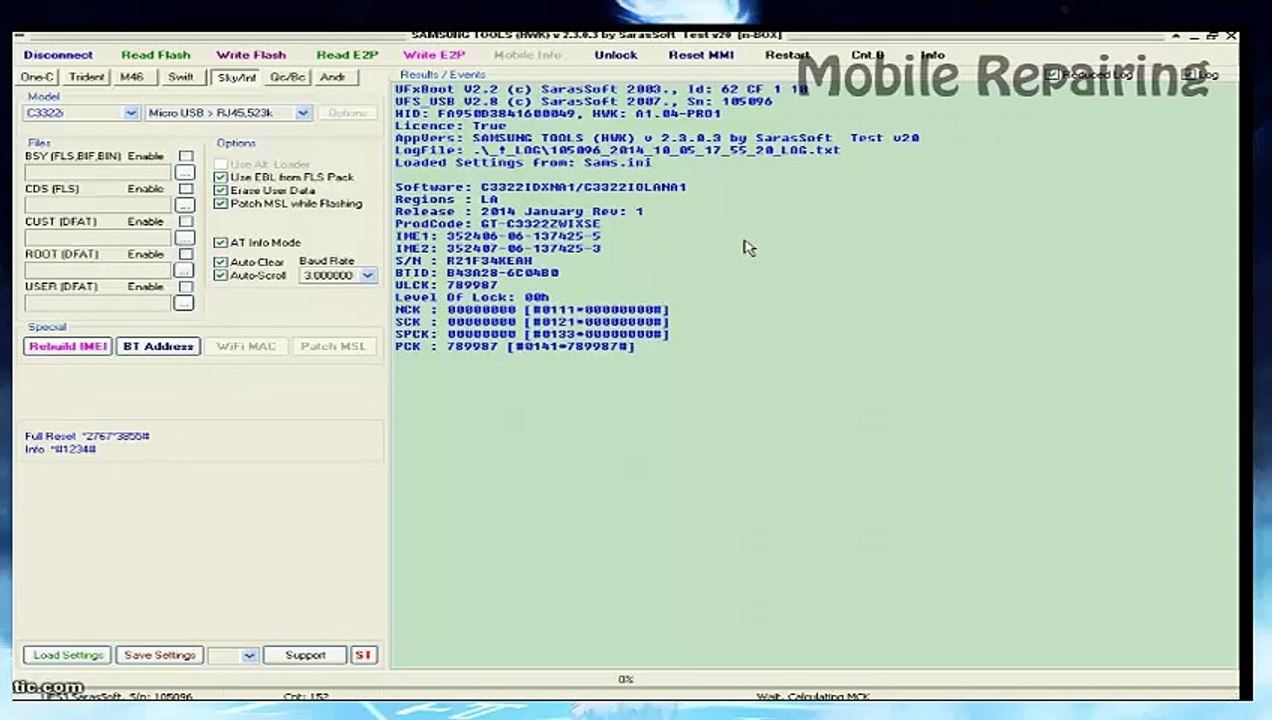
Task: Switch to the Swift tab
Action: [181, 77]
